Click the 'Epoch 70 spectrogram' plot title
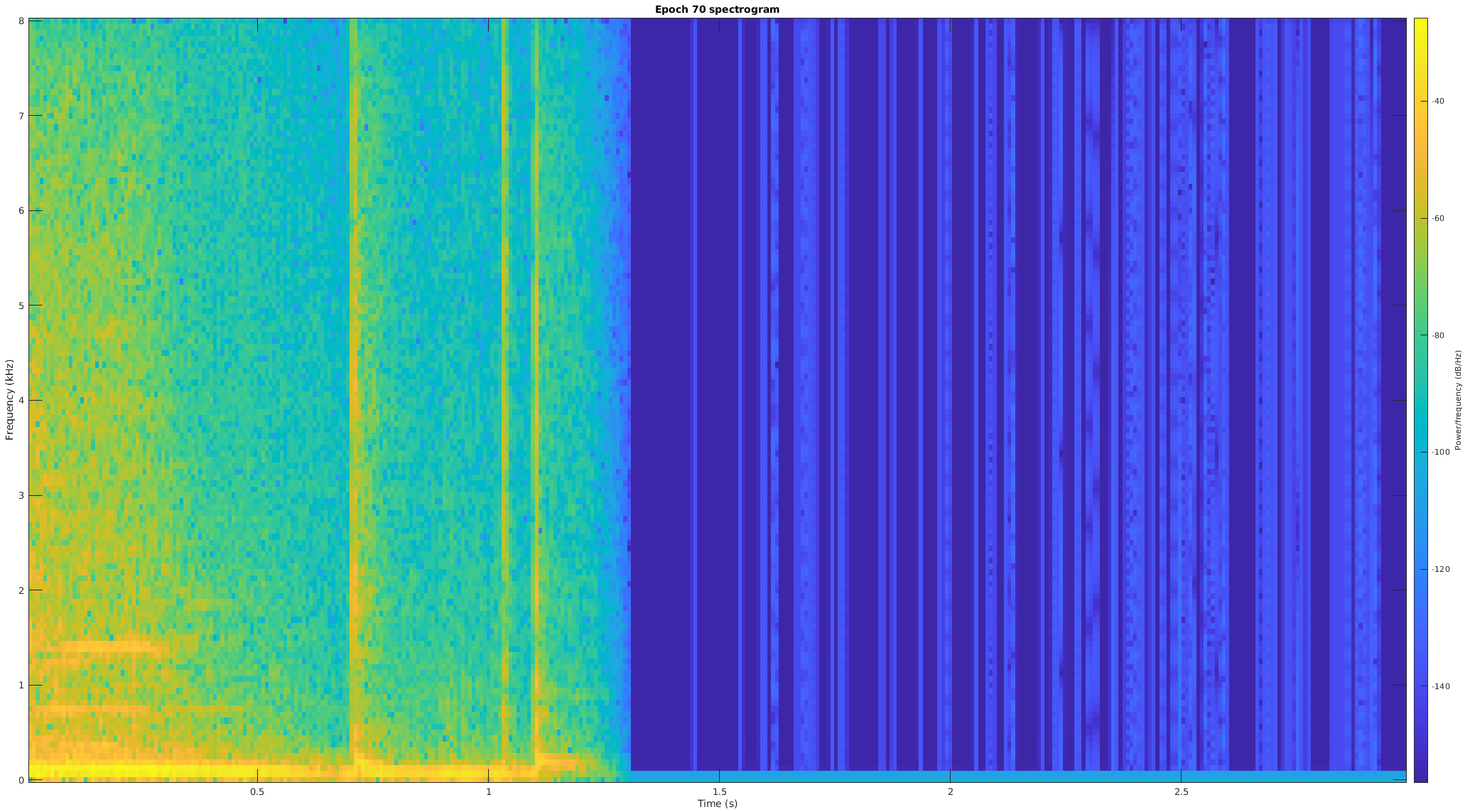The width and height of the screenshot is (1470, 812). (717, 9)
